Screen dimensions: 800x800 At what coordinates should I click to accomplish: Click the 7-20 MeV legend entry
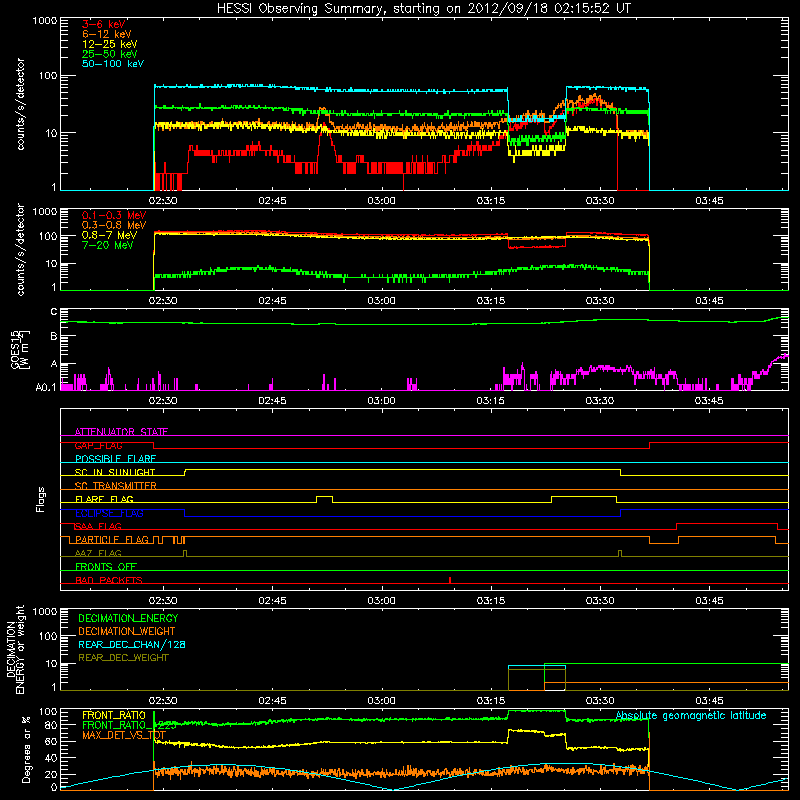click(x=108, y=245)
